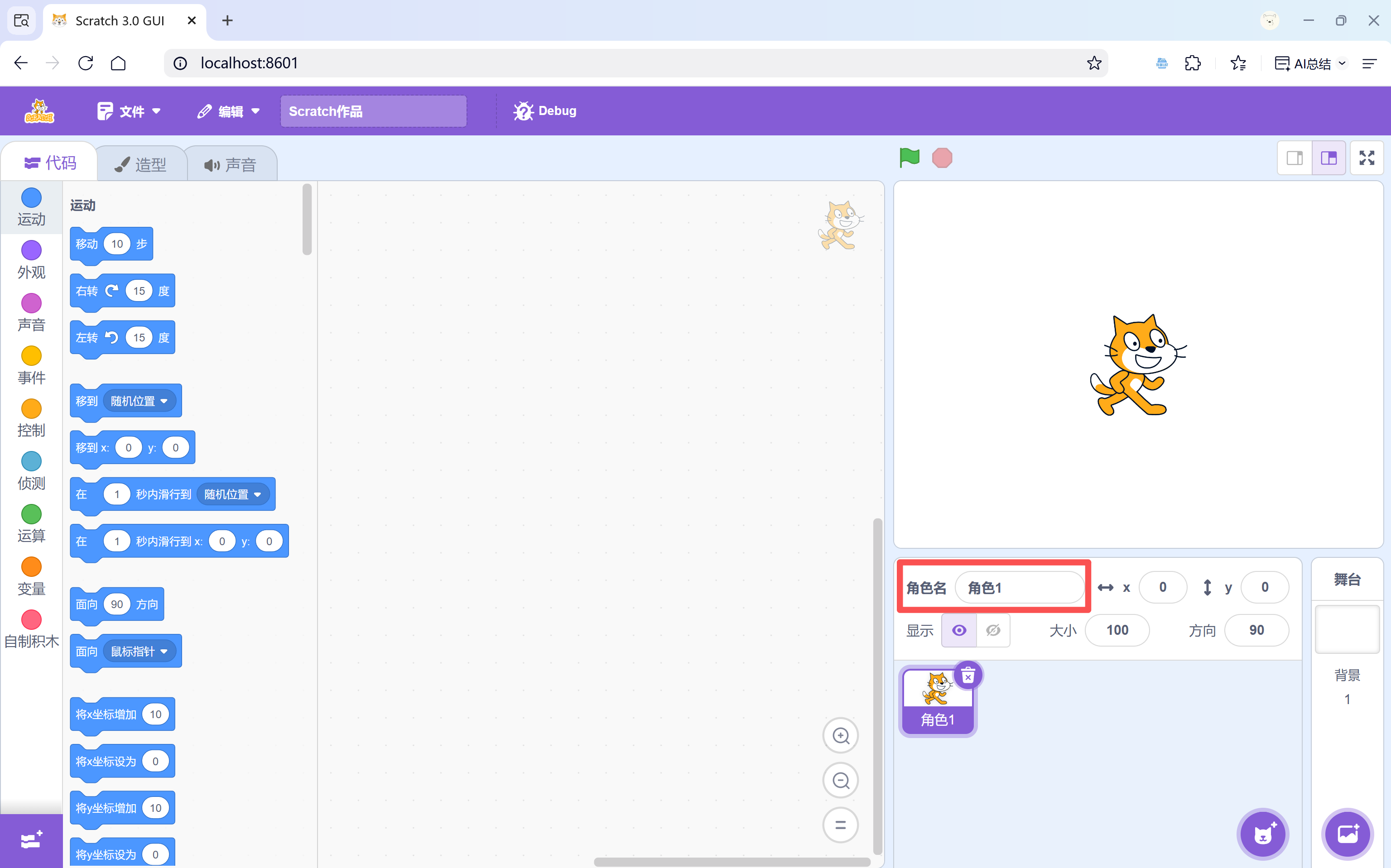The width and height of the screenshot is (1391, 868).
Task: Delete sprite 角色1 with trash icon
Action: pyautogui.click(x=968, y=676)
